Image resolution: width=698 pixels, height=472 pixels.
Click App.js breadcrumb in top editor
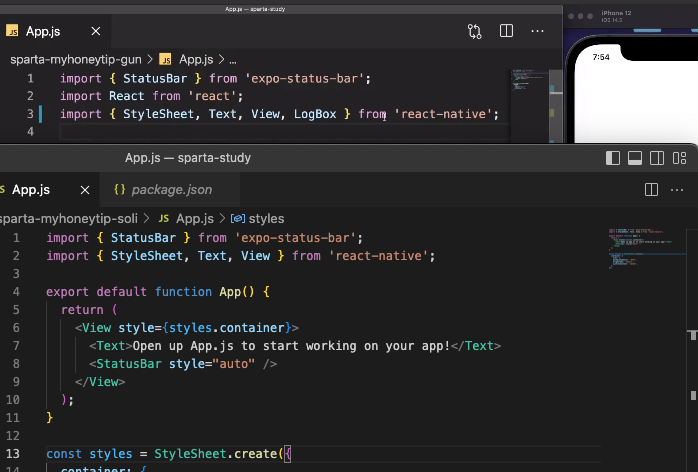click(196, 59)
